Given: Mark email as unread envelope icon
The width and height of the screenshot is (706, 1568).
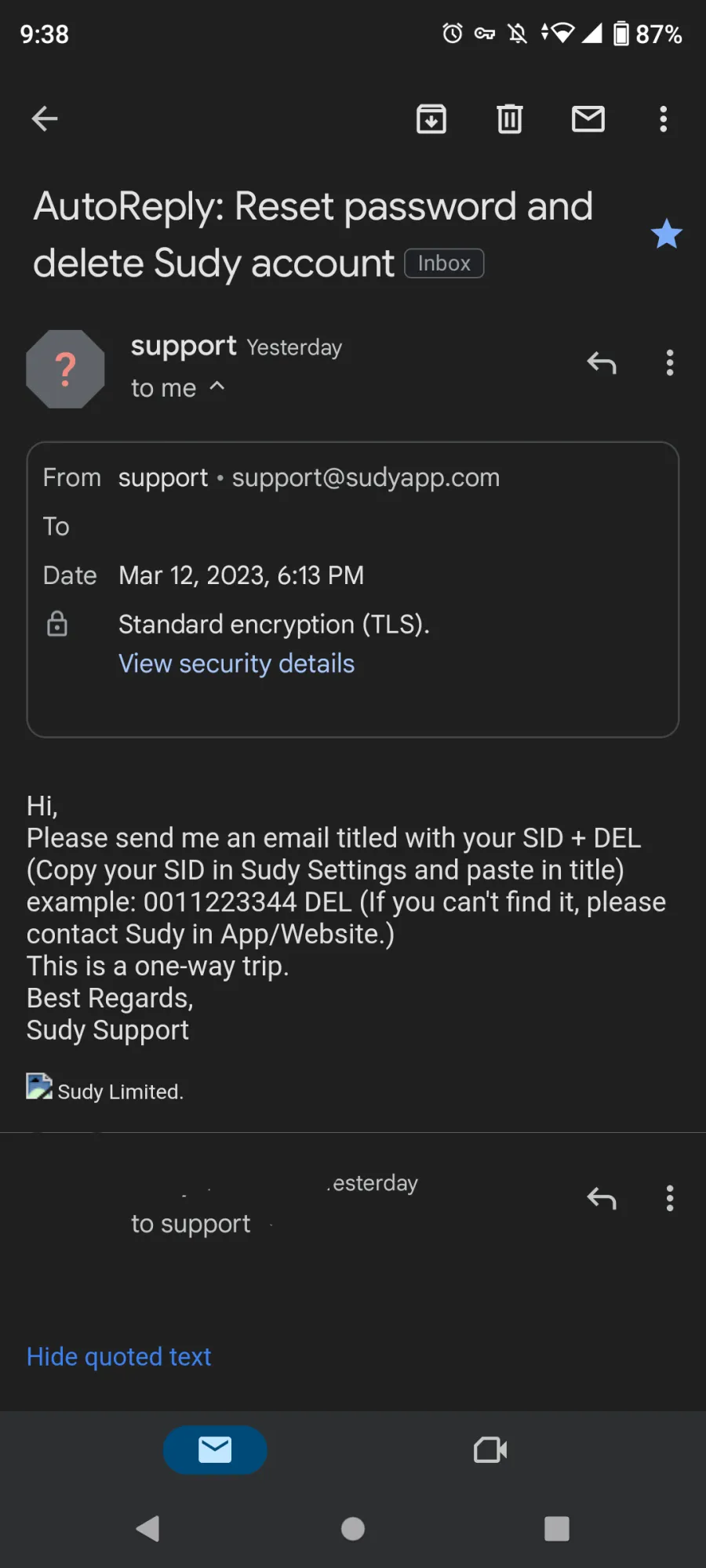Looking at the screenshot, I should 588,118.
